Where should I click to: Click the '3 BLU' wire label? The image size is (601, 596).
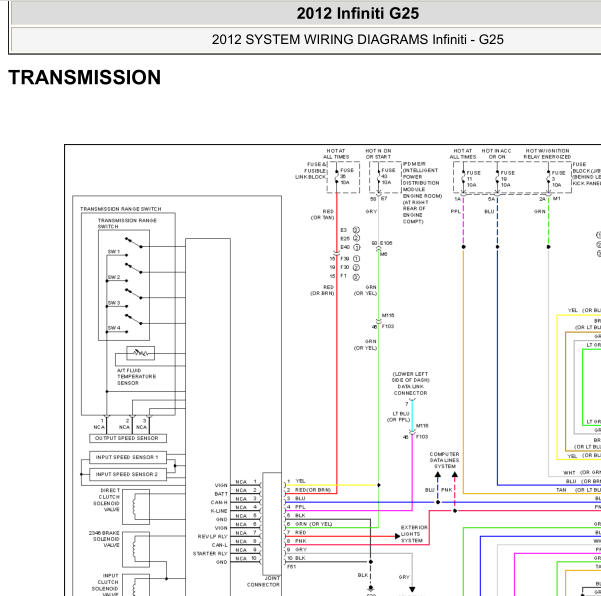point(296,498)
